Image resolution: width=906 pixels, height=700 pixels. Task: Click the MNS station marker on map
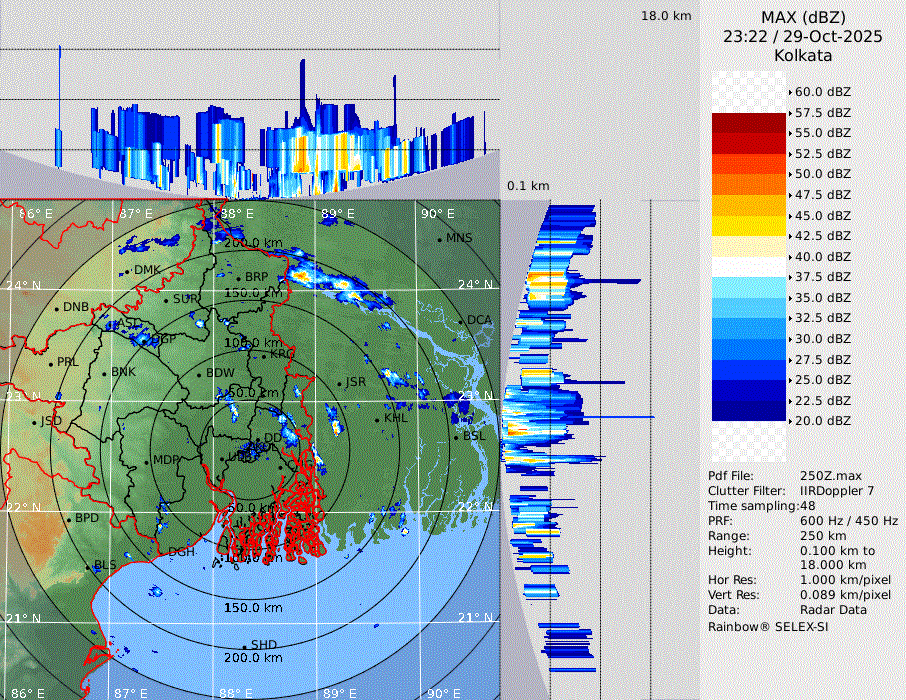click(439, 239)
